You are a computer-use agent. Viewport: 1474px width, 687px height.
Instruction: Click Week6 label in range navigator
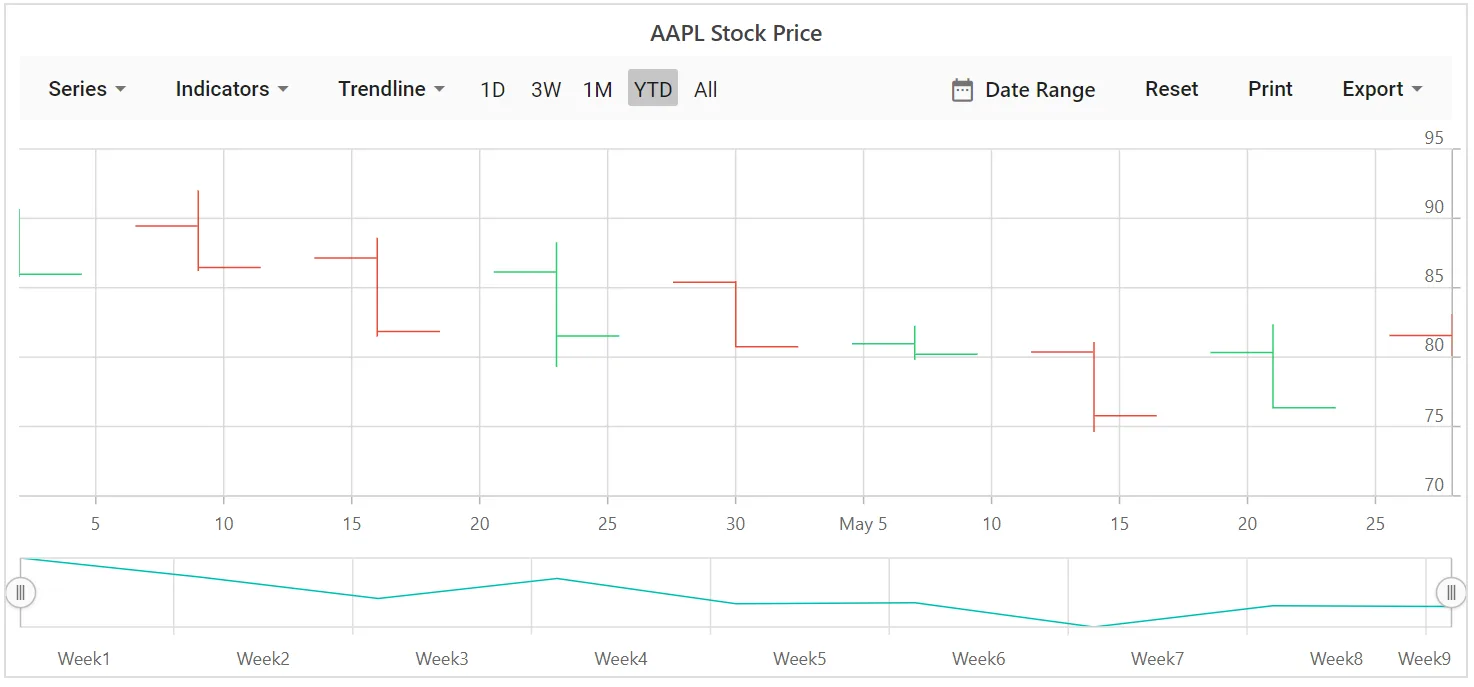tap(979, 659)
